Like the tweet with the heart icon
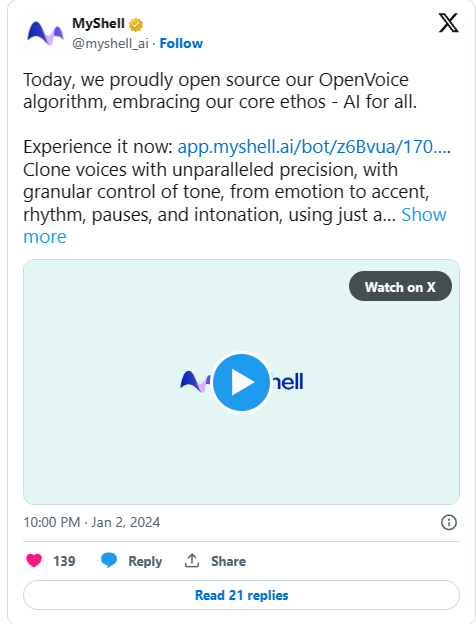The height and width of the screenshot is (624, 476). tap(34, 560)
